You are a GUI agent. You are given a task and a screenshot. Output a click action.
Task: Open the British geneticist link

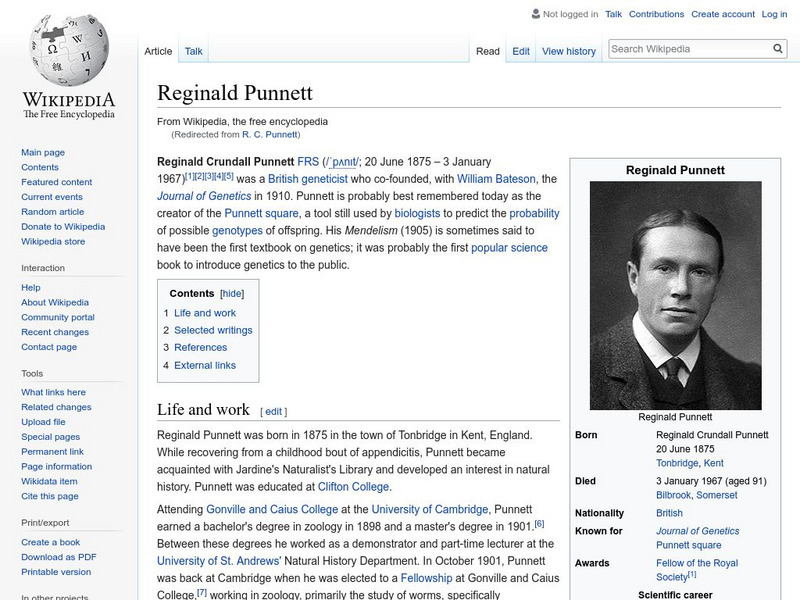click(x=308, y=179)
